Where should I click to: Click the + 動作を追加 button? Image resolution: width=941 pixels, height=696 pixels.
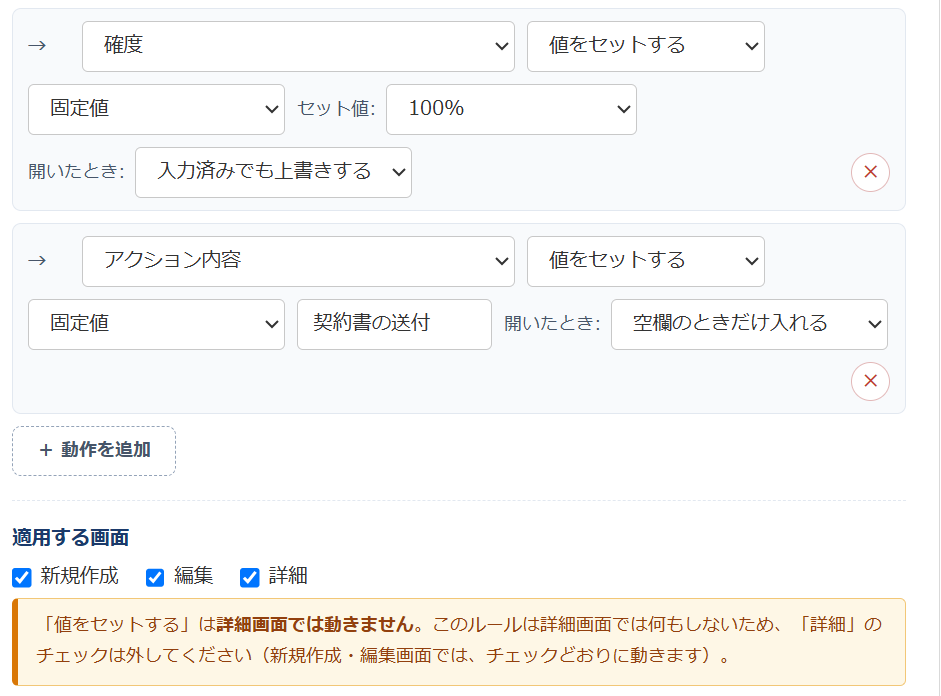(x=94, y=451)
